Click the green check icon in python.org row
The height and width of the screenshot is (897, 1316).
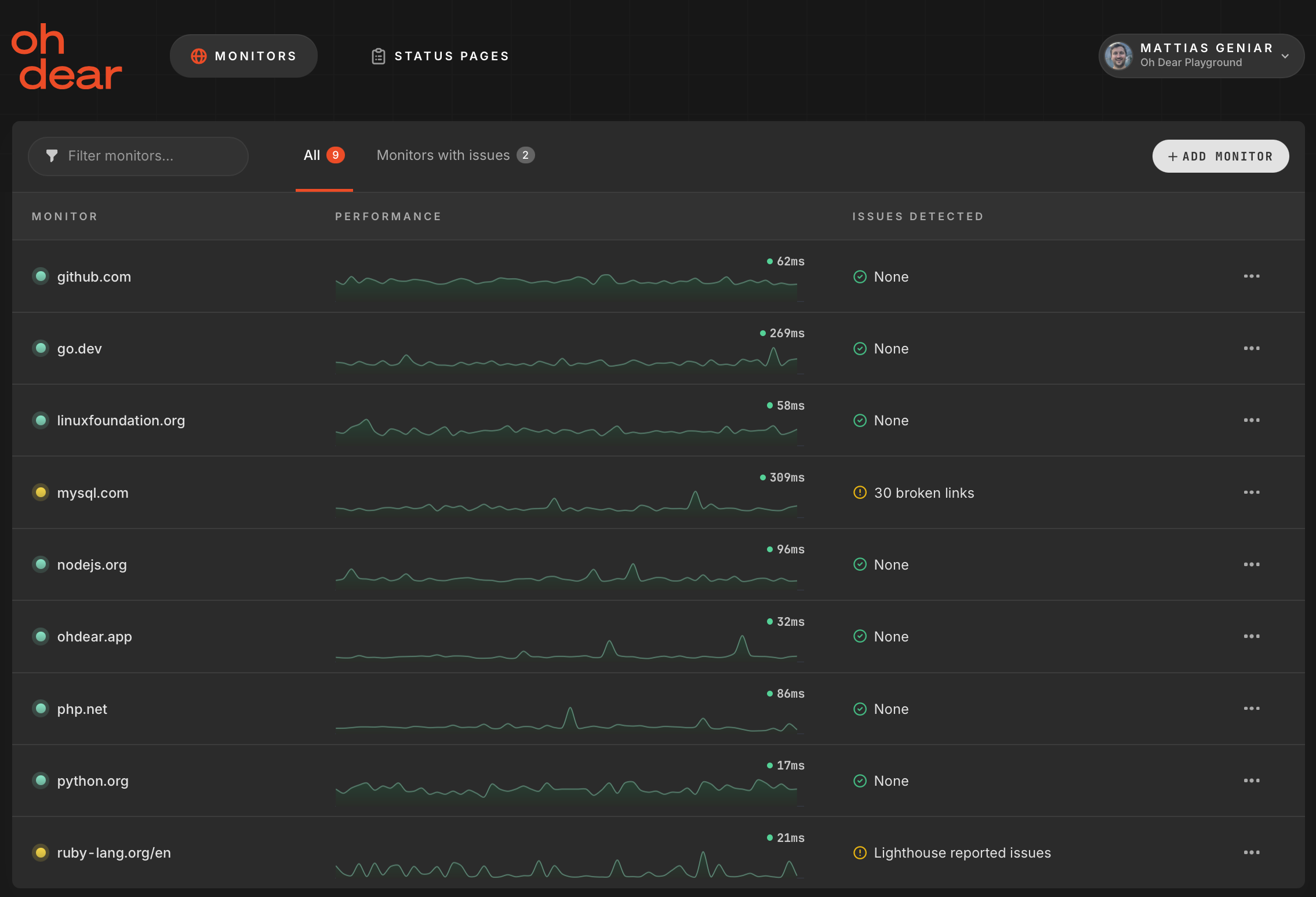point(860,781)
